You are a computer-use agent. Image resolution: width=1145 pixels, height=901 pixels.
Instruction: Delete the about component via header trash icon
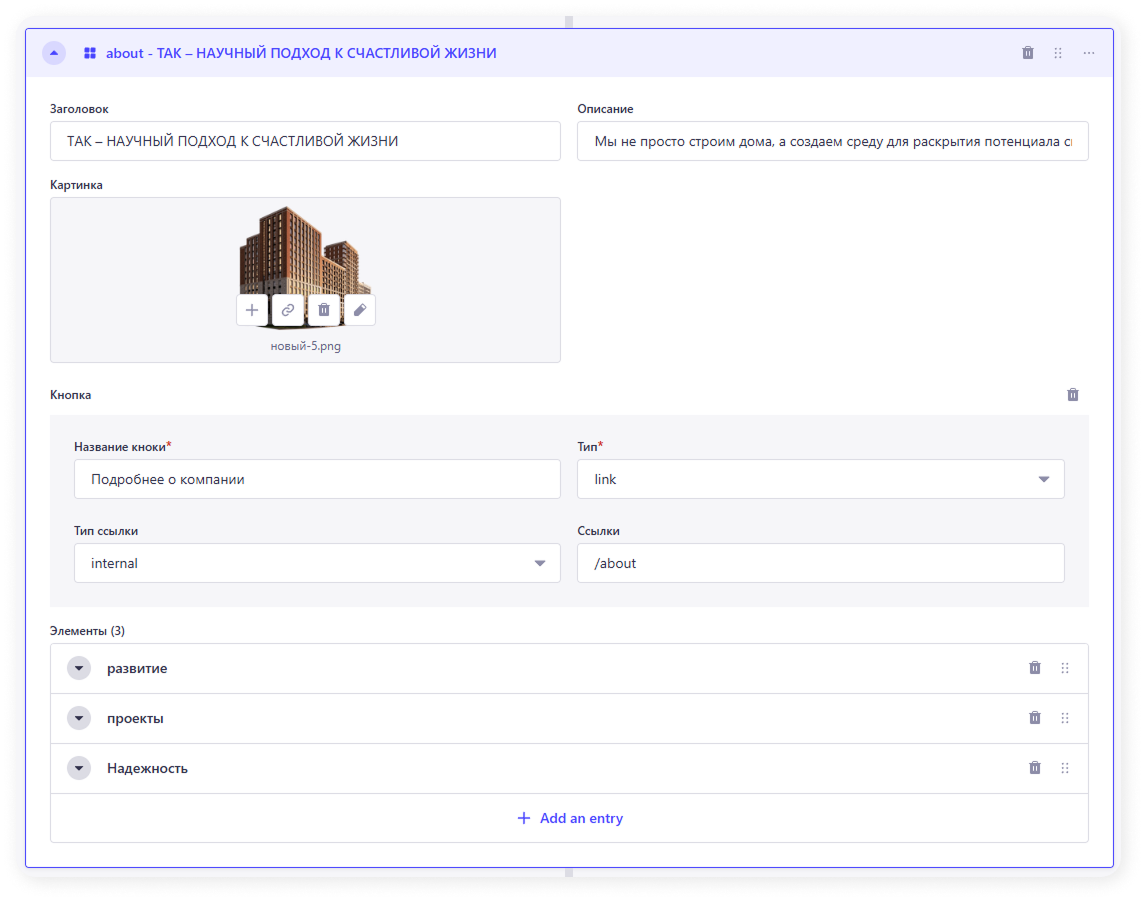tap(1028, 53)
